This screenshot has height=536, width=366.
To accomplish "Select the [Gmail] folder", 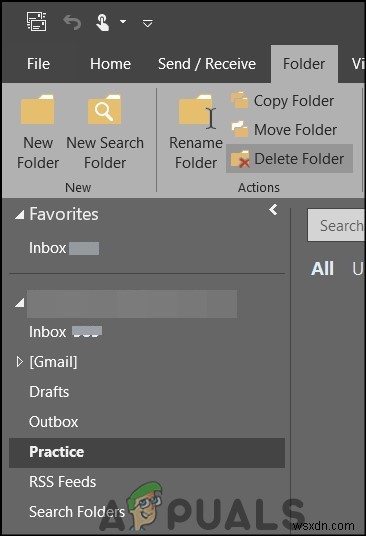I will tap(53, 362).
